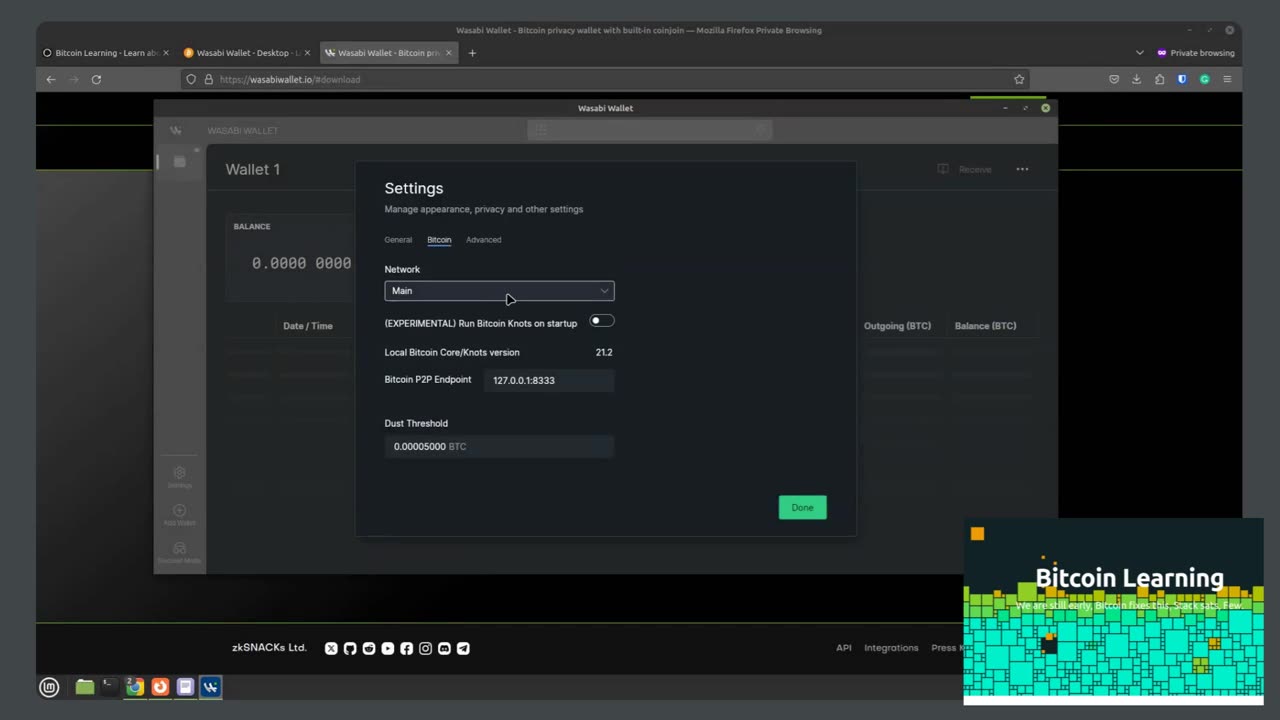Click the Date / Time column header
This screenshot has width=1280, height=720.
308,326
